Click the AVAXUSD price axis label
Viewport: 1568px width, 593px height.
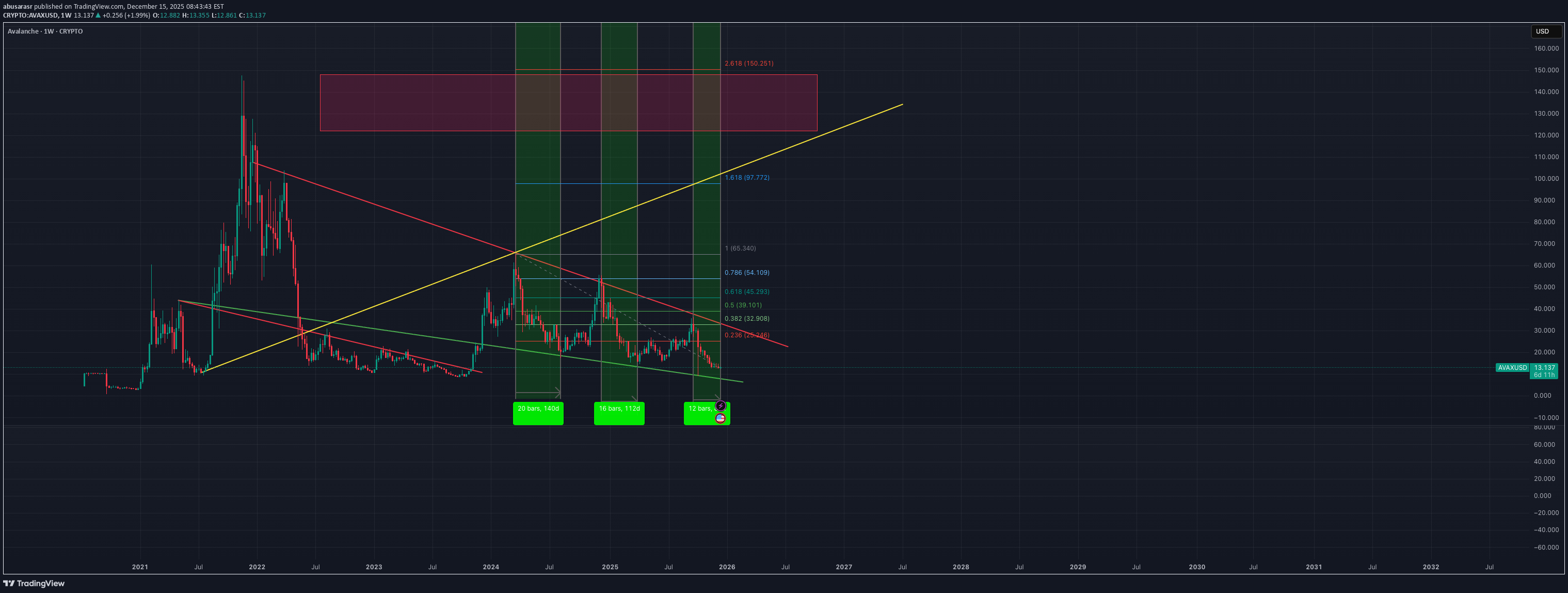[x=1512, y=367]
